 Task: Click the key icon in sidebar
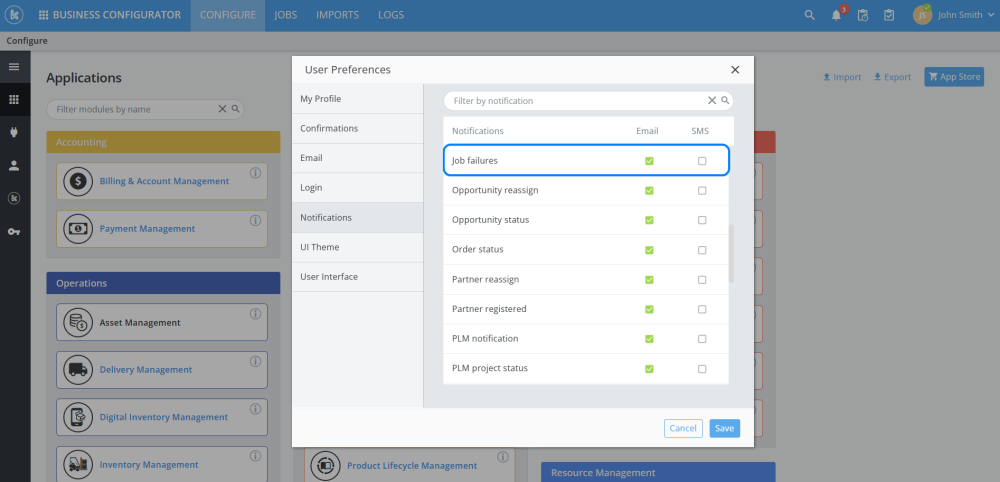coord(14,232)
